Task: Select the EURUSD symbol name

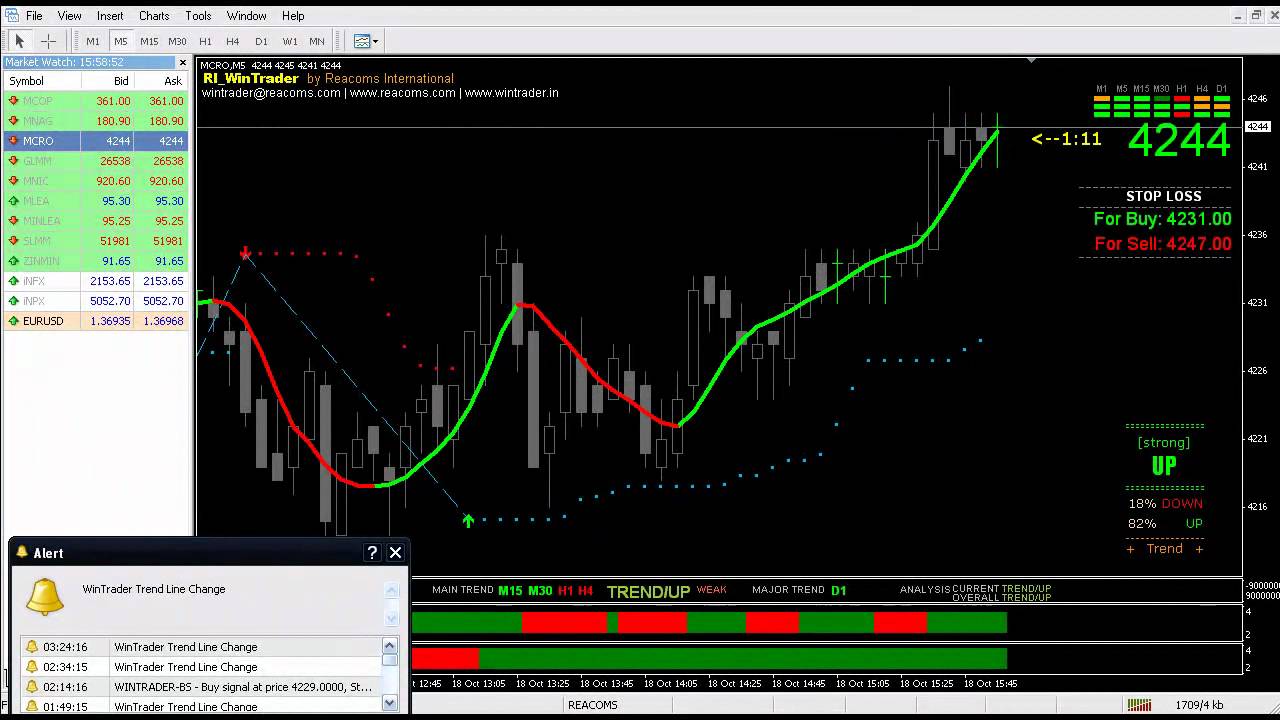Action: click(43, 321)
